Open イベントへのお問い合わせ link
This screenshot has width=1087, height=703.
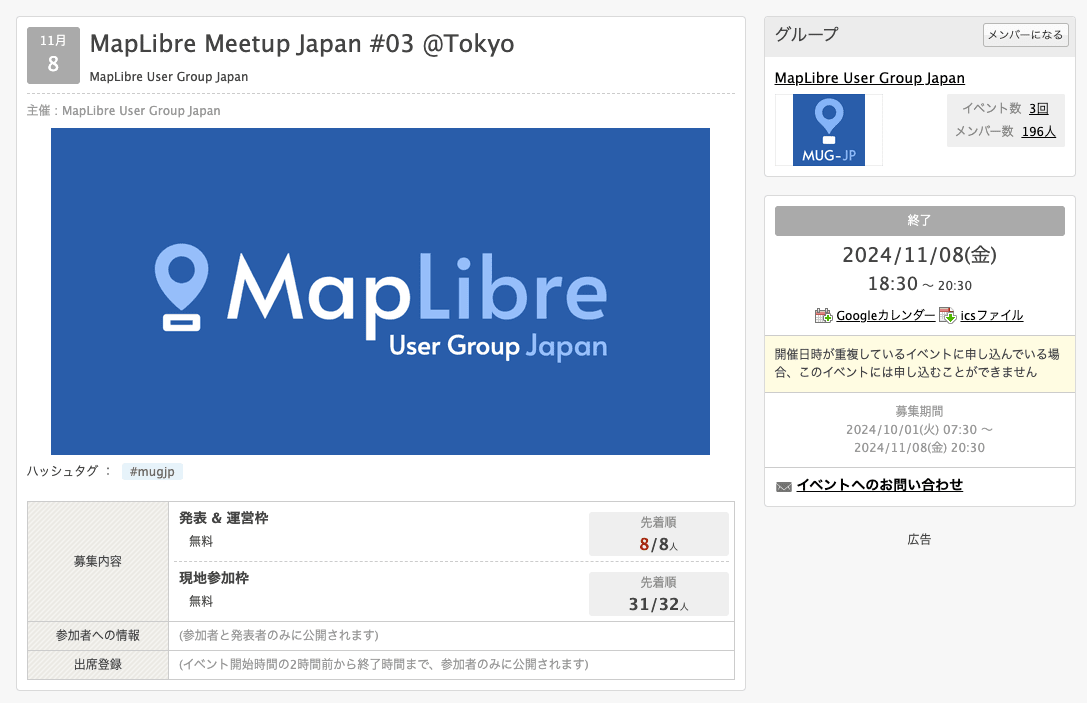pyautogui.click(x=879, y=485)
